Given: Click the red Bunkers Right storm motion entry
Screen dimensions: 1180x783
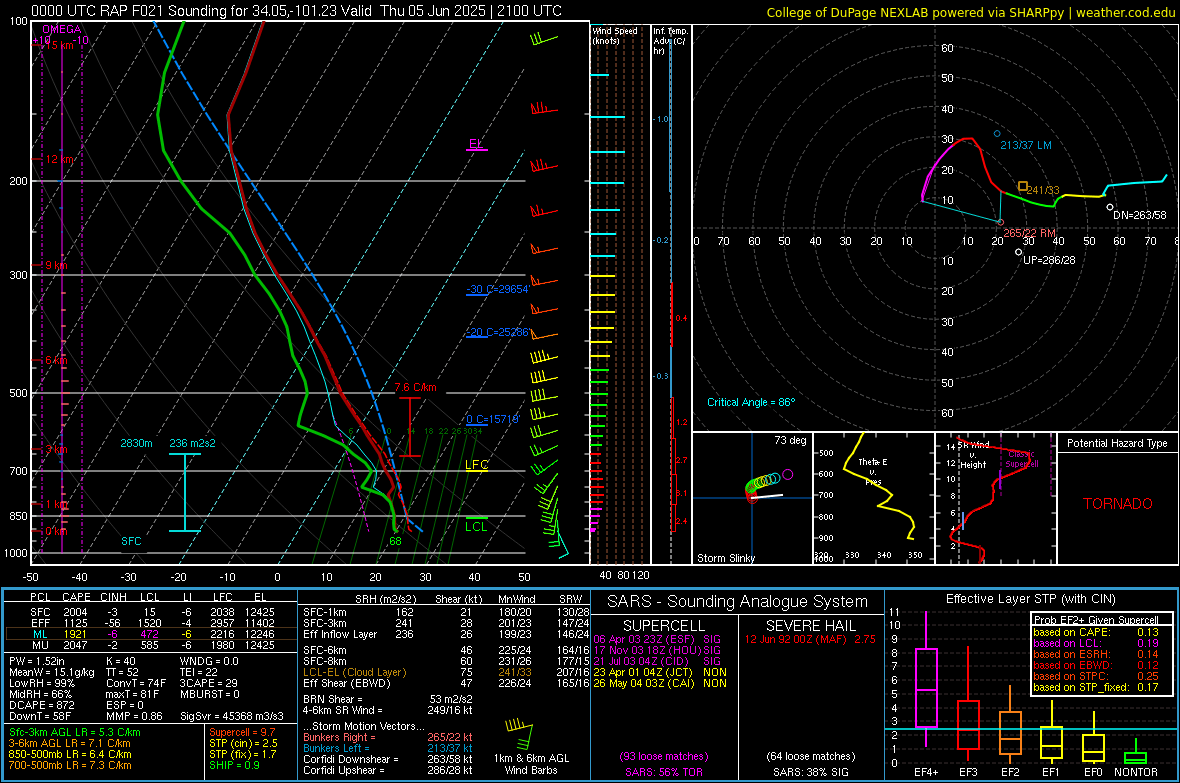Looking at the screenshot, I should coord(388,737).
